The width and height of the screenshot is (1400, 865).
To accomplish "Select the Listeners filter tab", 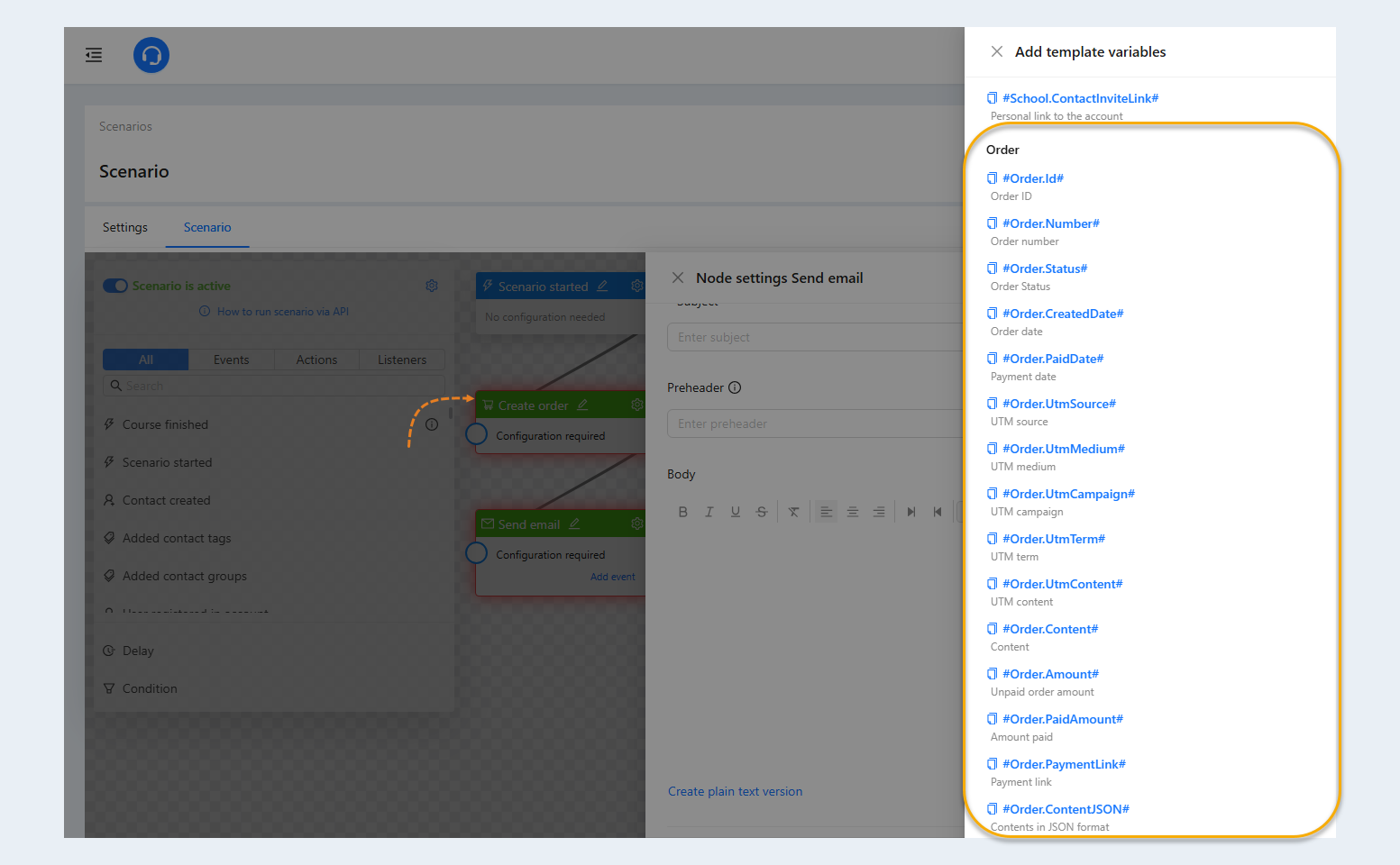I will pos(402,360).
